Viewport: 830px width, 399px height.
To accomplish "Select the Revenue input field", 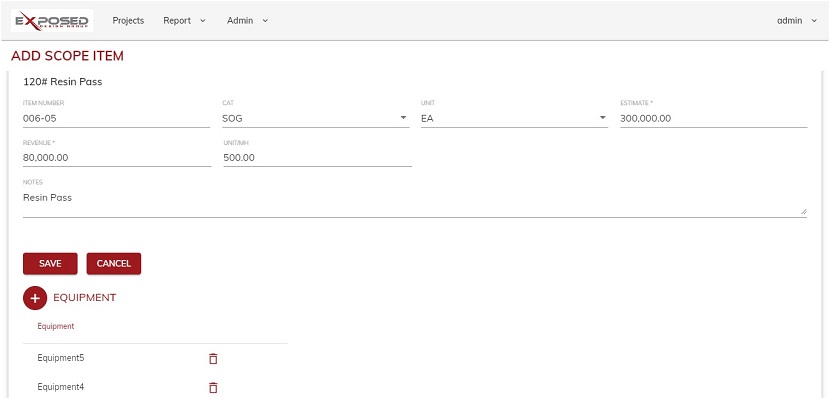I will [x=117, y=158].
